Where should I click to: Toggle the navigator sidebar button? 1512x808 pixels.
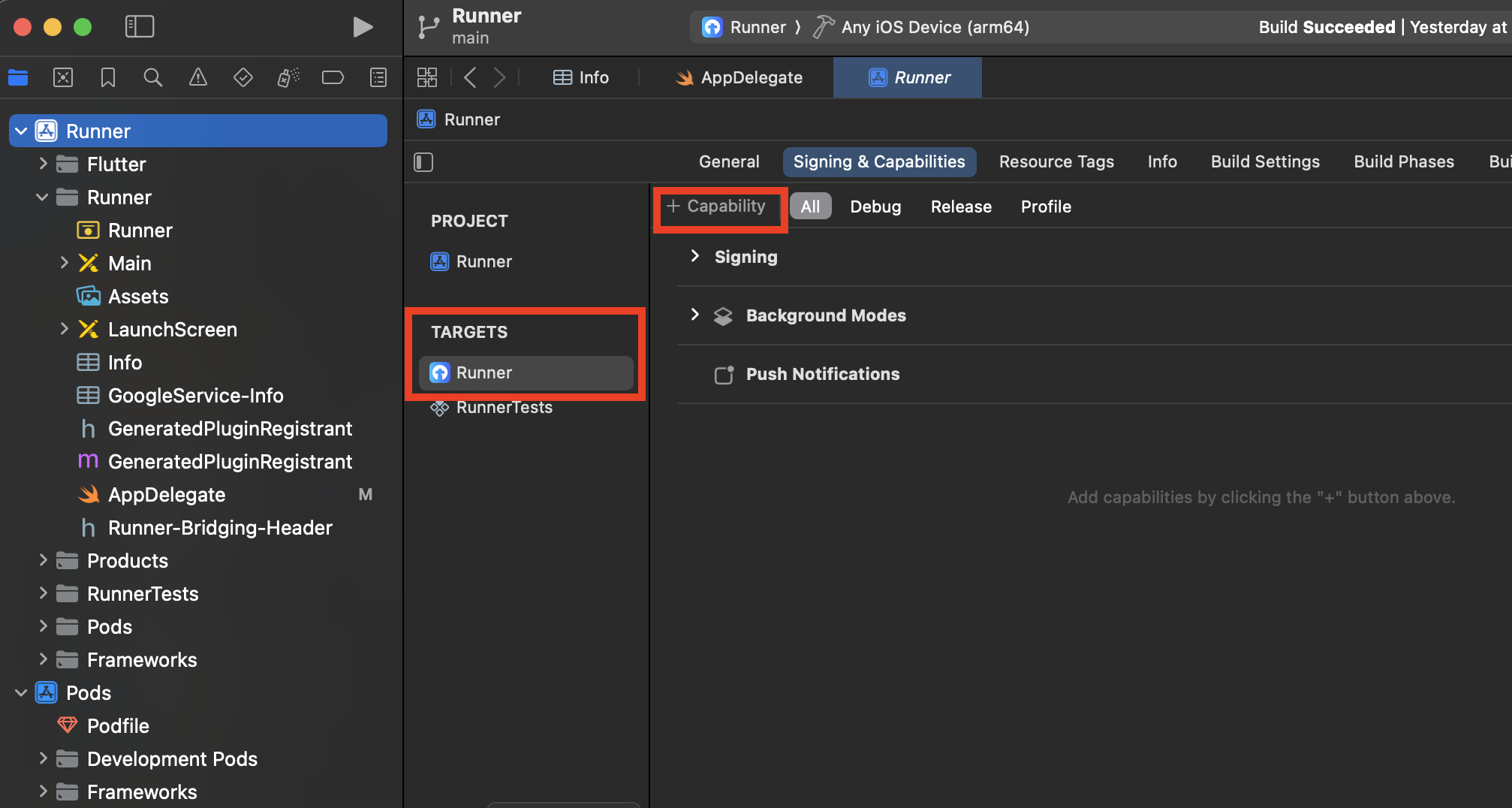[139, 27]
